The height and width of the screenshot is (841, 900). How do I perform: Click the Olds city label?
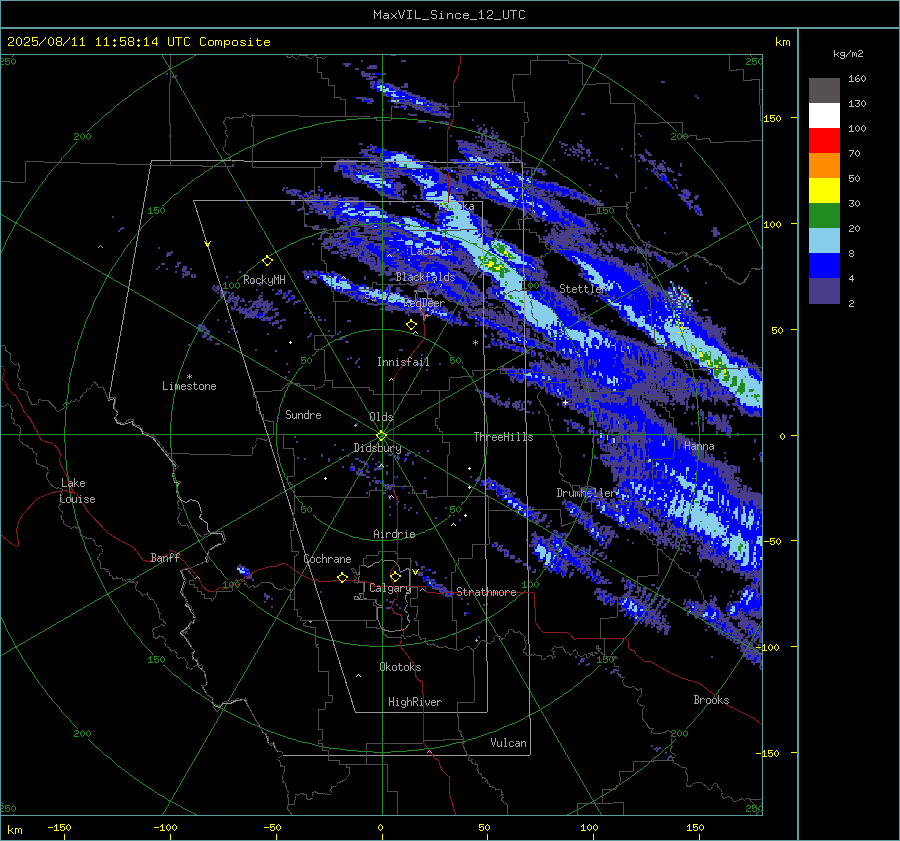381,417
